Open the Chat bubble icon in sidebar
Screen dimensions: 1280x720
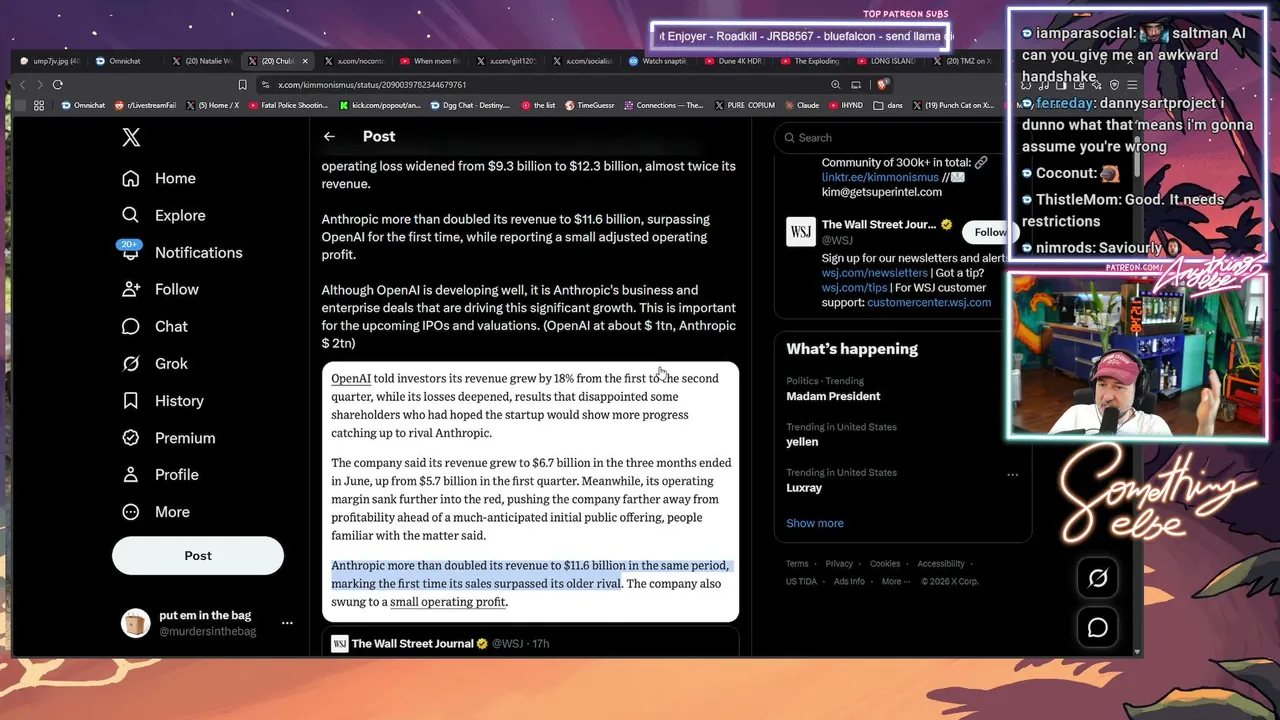131,326
